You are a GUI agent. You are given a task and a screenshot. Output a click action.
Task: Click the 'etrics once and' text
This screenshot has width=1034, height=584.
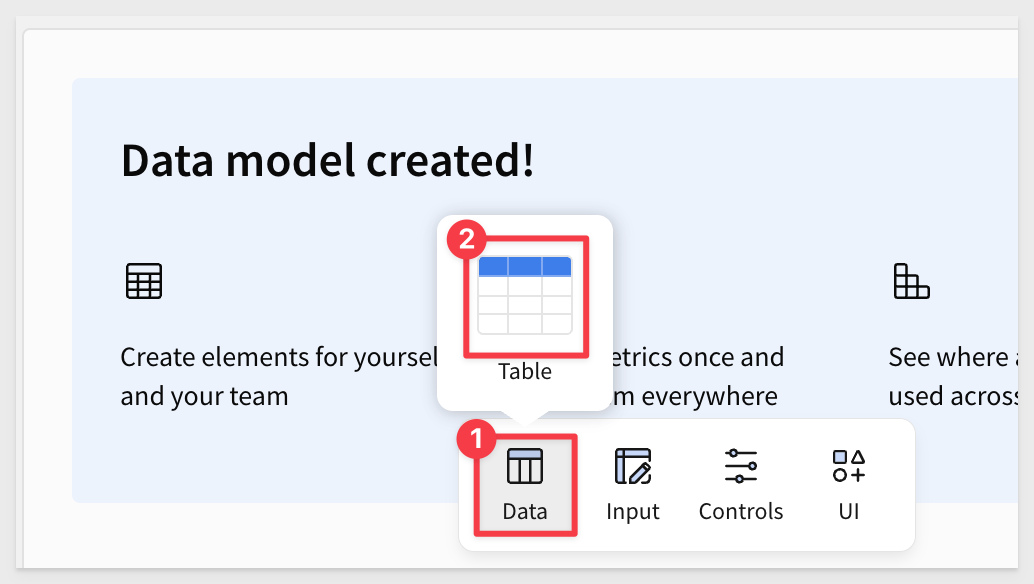coord(698,357)
